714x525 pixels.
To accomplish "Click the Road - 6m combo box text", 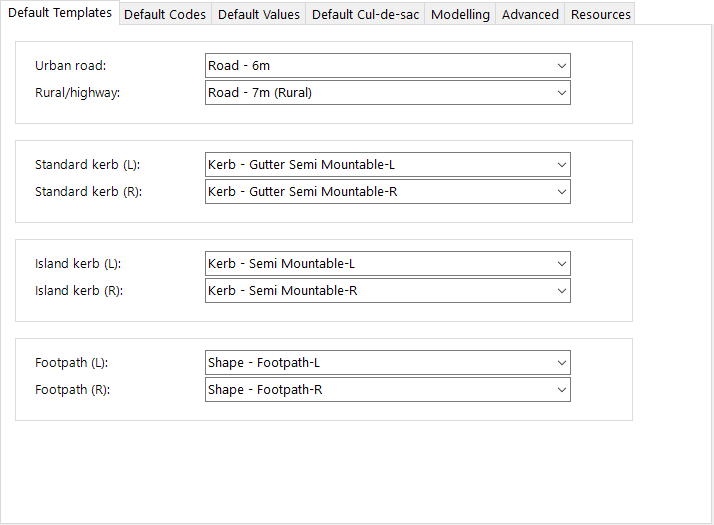I will click(239, 66).
